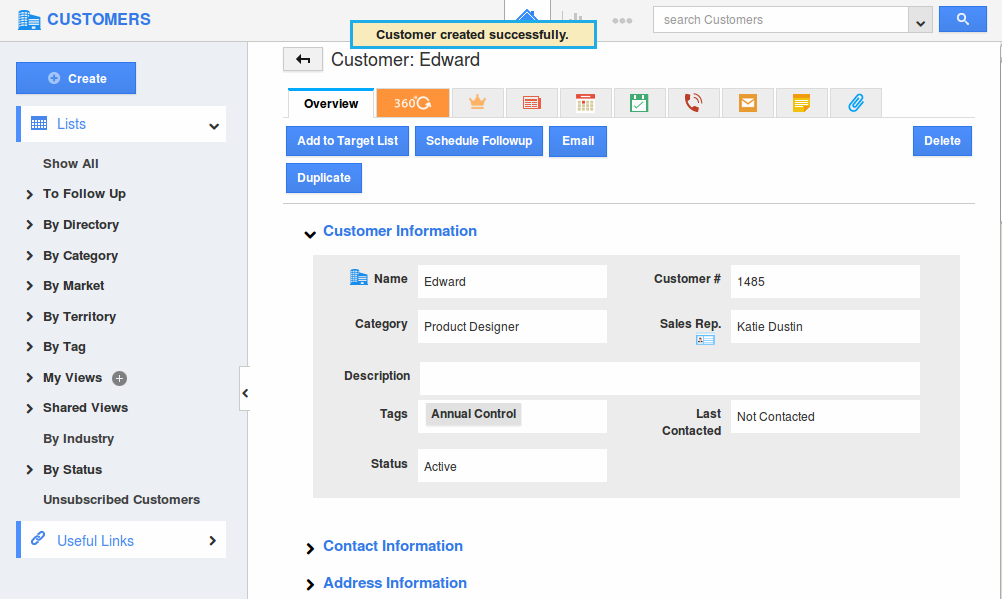Click the blue search magnifier button
This screenshot has width=1002, height=599.
click(x=962, y=19)
